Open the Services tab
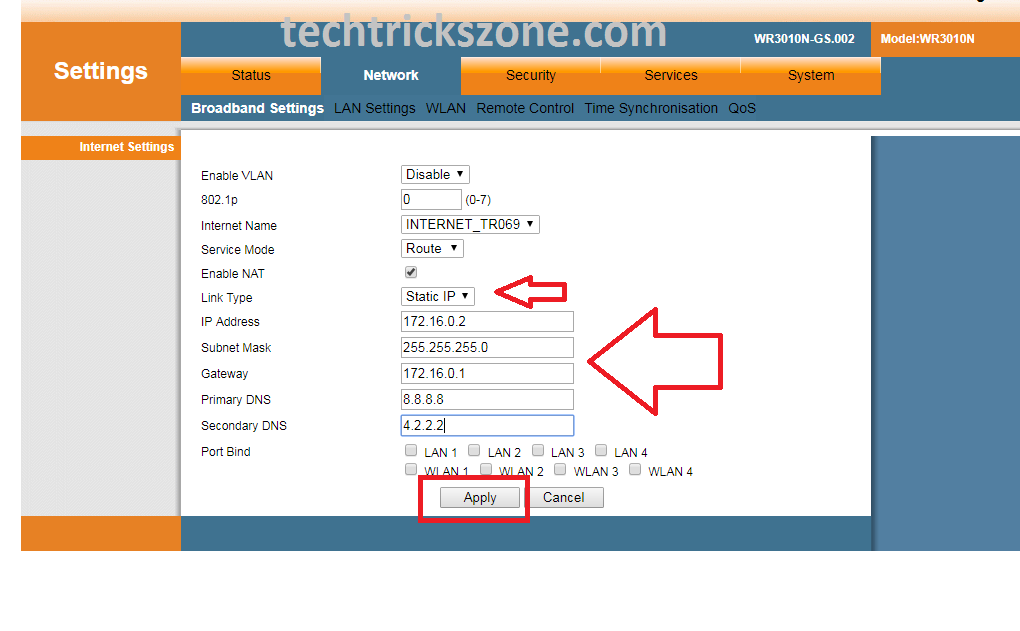This screenshot has width=1020, height=631. pyautogui.click(x=671, y=76)
